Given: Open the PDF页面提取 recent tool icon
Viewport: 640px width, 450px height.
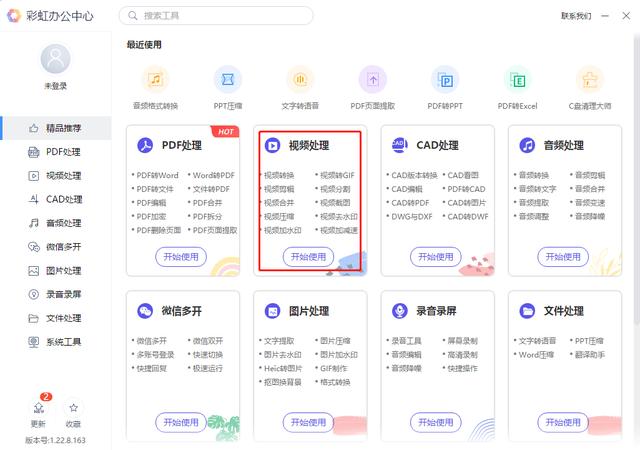Looking at the screenshot, I should tap(373, 80).
